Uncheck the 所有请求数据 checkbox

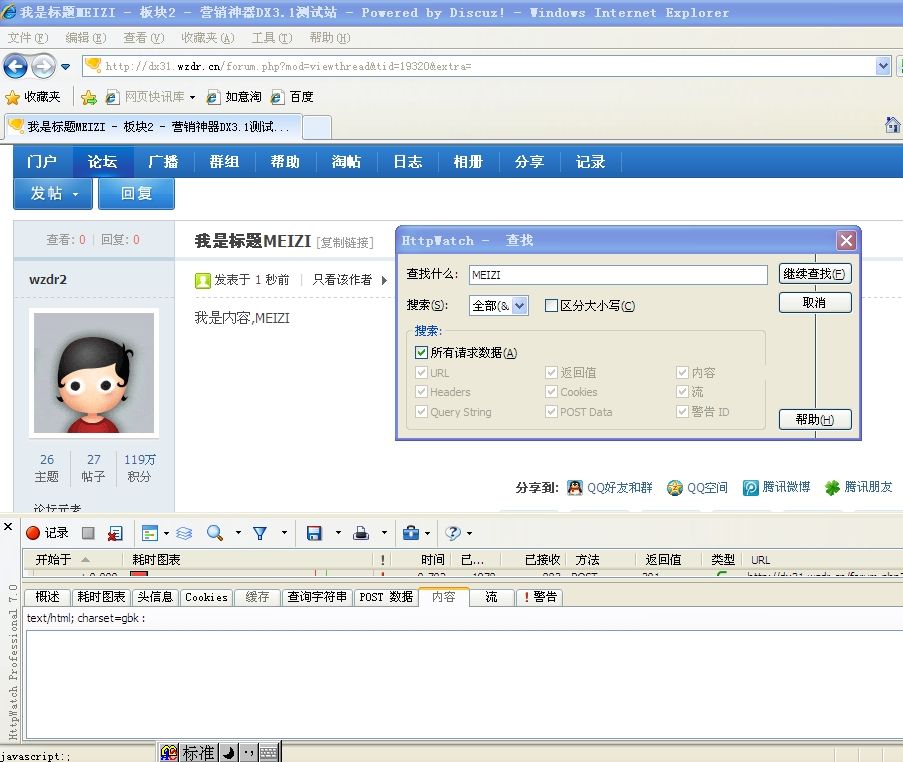421,352
